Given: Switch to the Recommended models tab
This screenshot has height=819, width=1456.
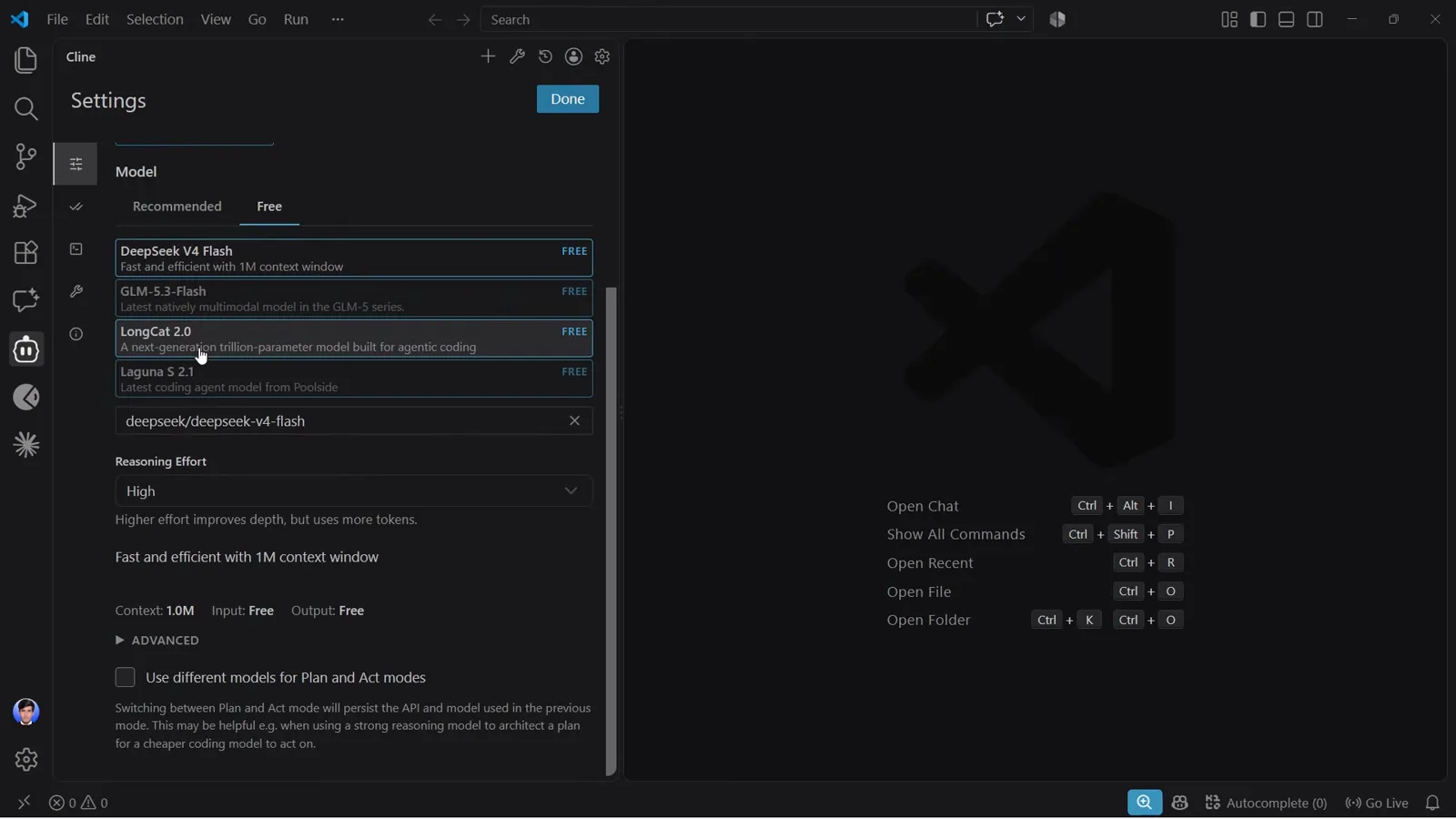Looking at the screenshot, I should (177, 207).
